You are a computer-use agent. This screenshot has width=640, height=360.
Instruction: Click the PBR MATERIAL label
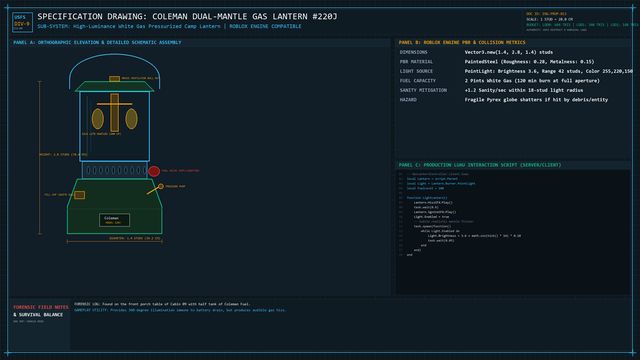[x=416, y=62]
